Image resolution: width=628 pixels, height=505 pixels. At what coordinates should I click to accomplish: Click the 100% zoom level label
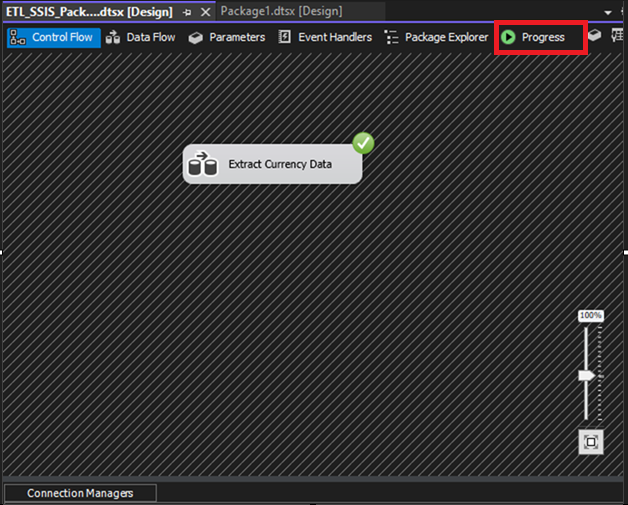coord(591,315)
